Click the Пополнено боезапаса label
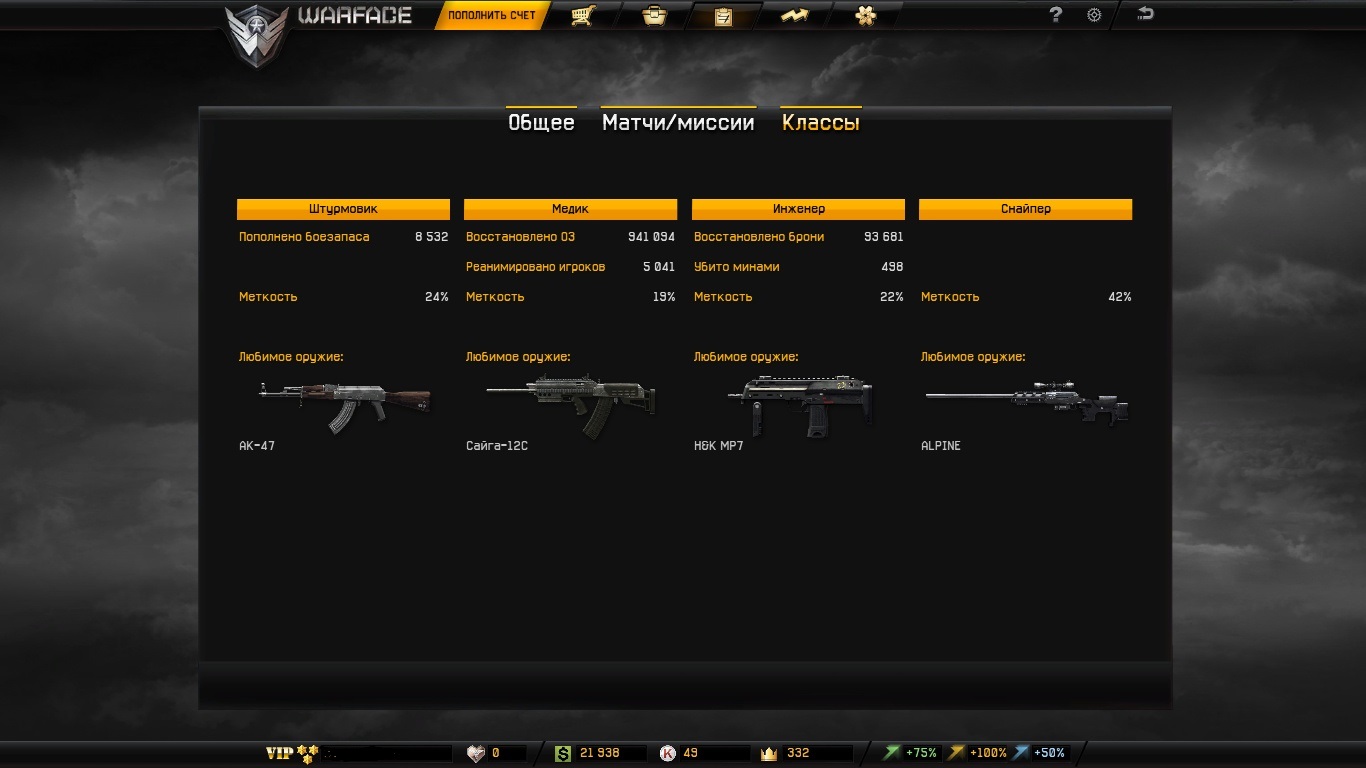This screenshot has height=768, width=1366. (x=304, y=237)
